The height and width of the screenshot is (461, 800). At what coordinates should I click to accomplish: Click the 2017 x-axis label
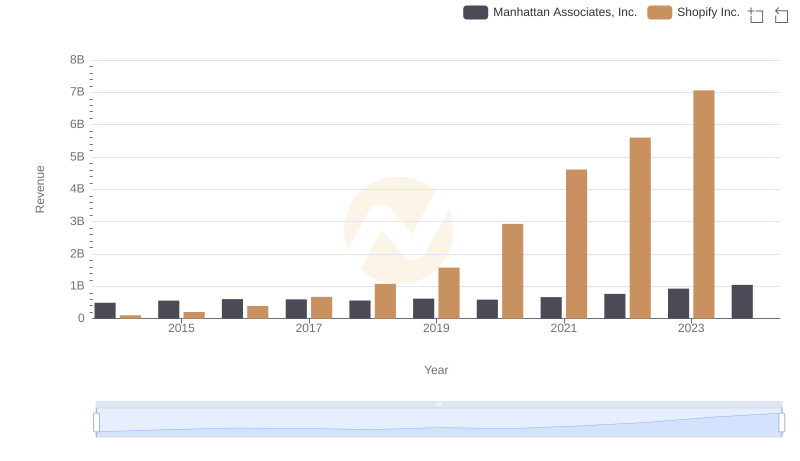tap(309, 328)
